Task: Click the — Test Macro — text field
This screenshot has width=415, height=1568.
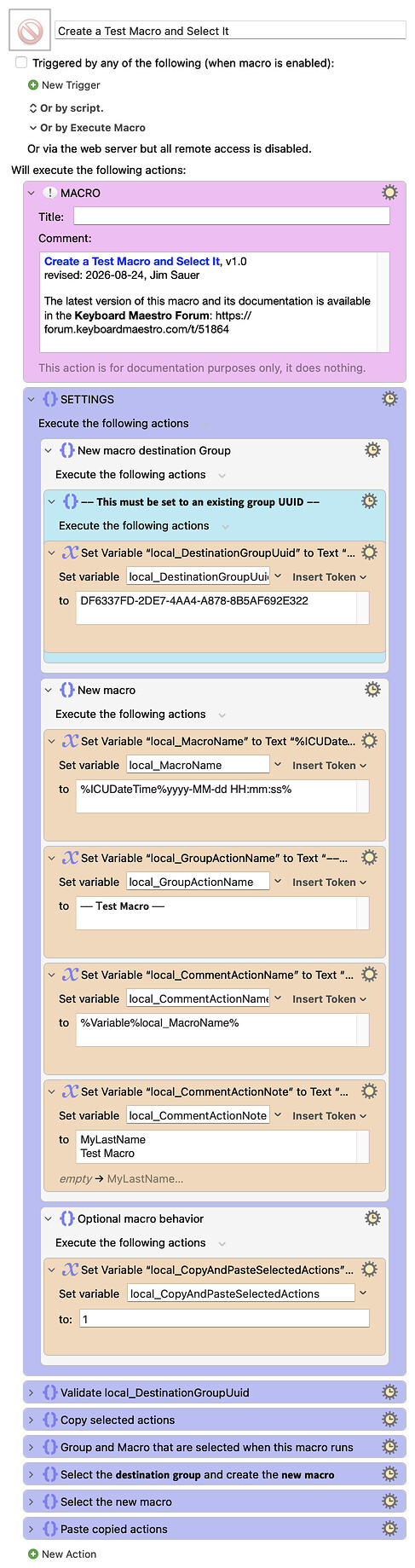Action: pyautogui.click(x=222, y=913)
